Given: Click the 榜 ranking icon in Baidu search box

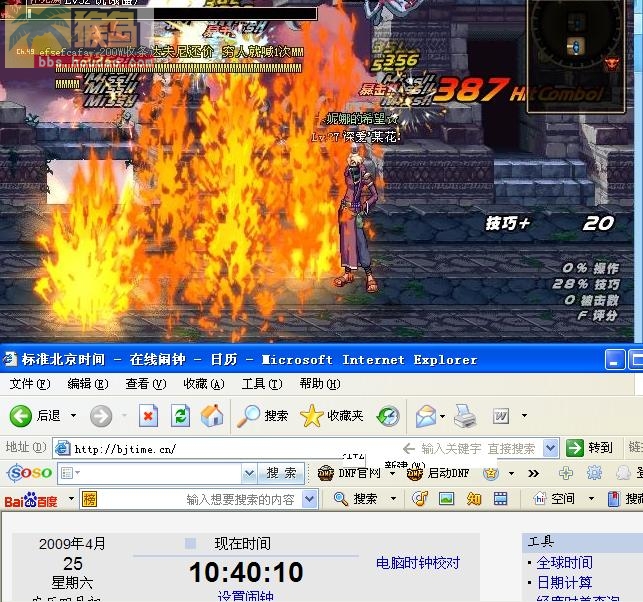Looking at the screenshot, I should coord(89,499).
